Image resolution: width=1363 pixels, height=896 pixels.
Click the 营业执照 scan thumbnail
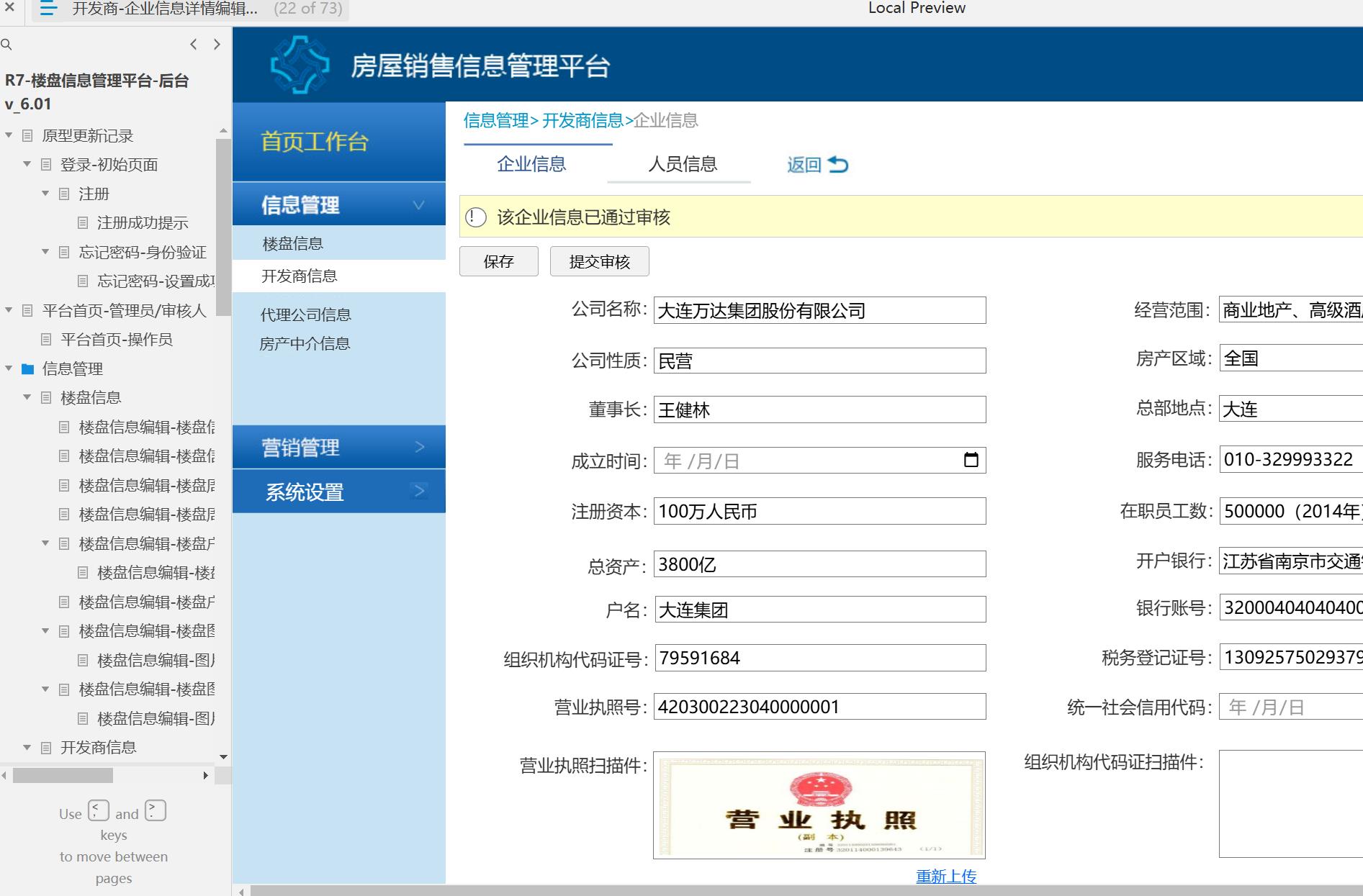click(819, 805)
